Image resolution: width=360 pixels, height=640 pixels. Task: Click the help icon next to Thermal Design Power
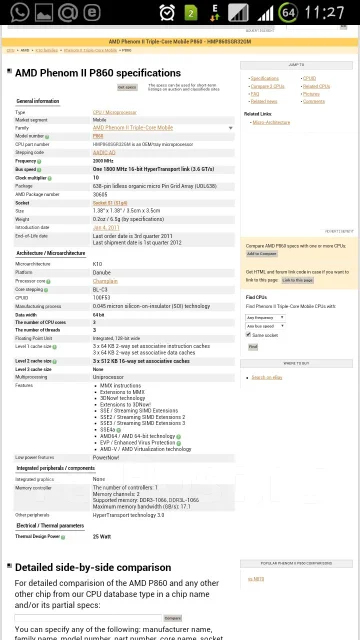[63, 537]
